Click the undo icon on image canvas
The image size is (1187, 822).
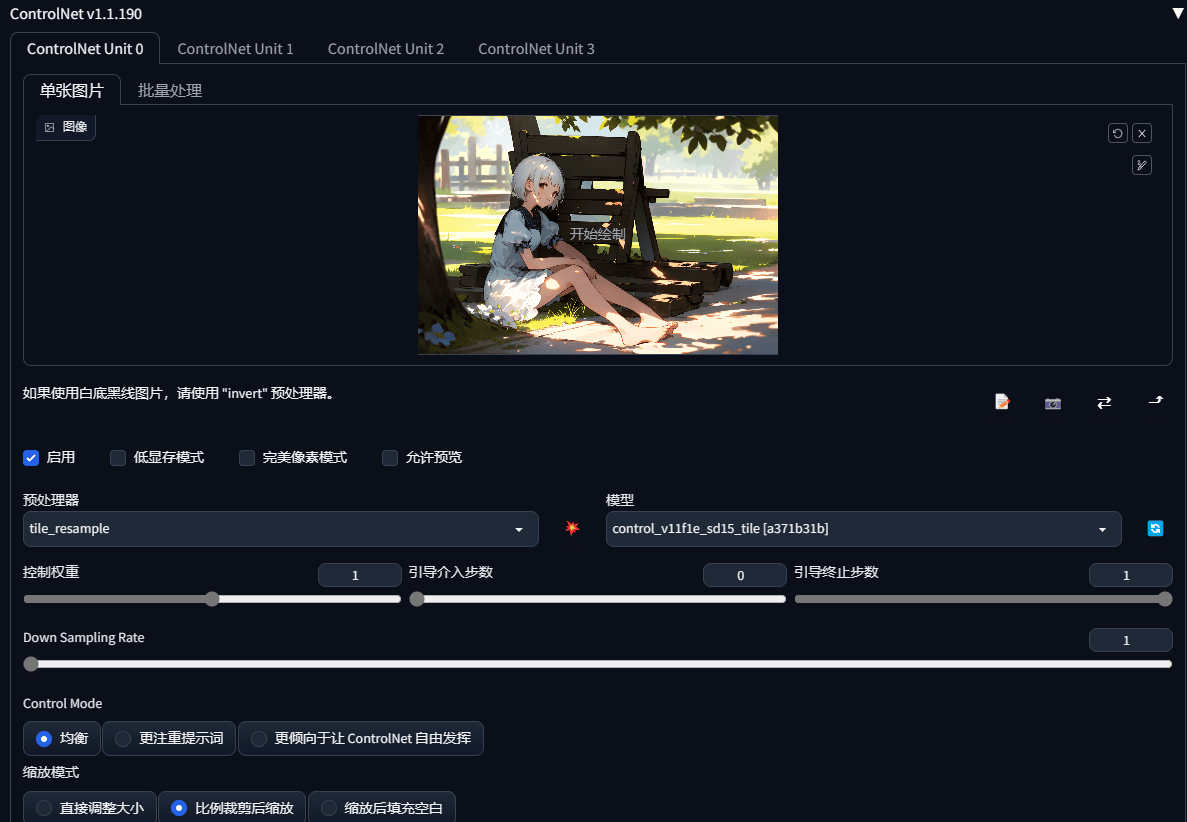1117,133
